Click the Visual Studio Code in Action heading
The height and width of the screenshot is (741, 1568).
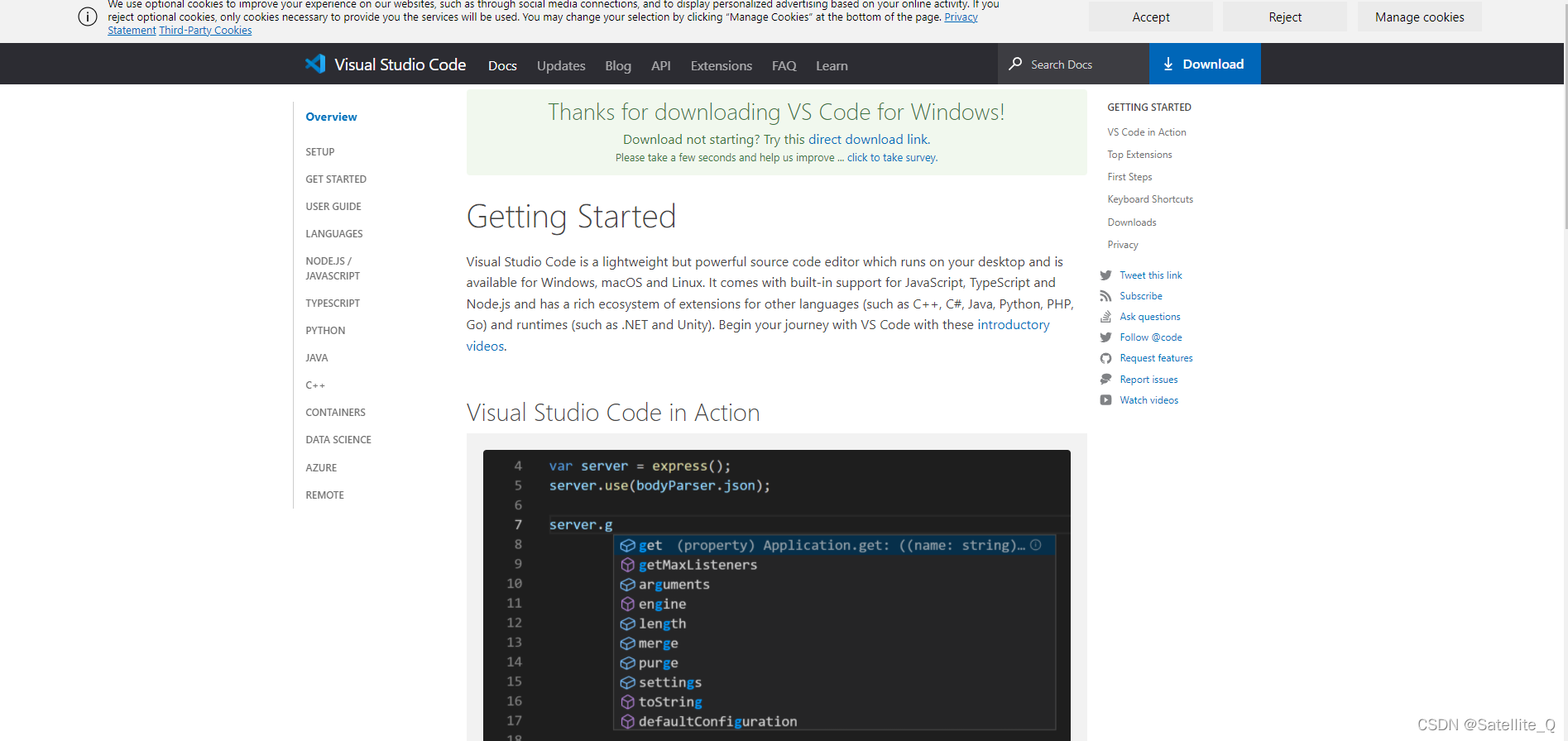pyautogui.click(x=613, y=413)
